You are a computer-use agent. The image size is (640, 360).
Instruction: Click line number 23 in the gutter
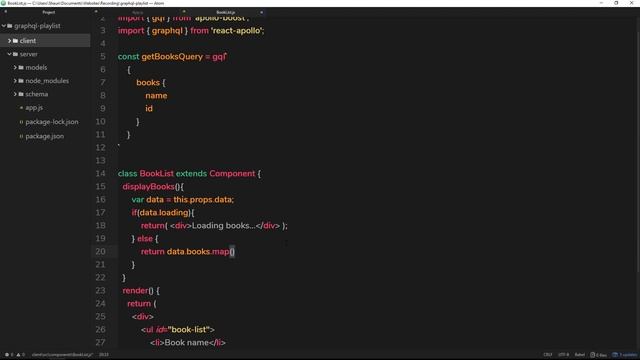coord(100,291)
